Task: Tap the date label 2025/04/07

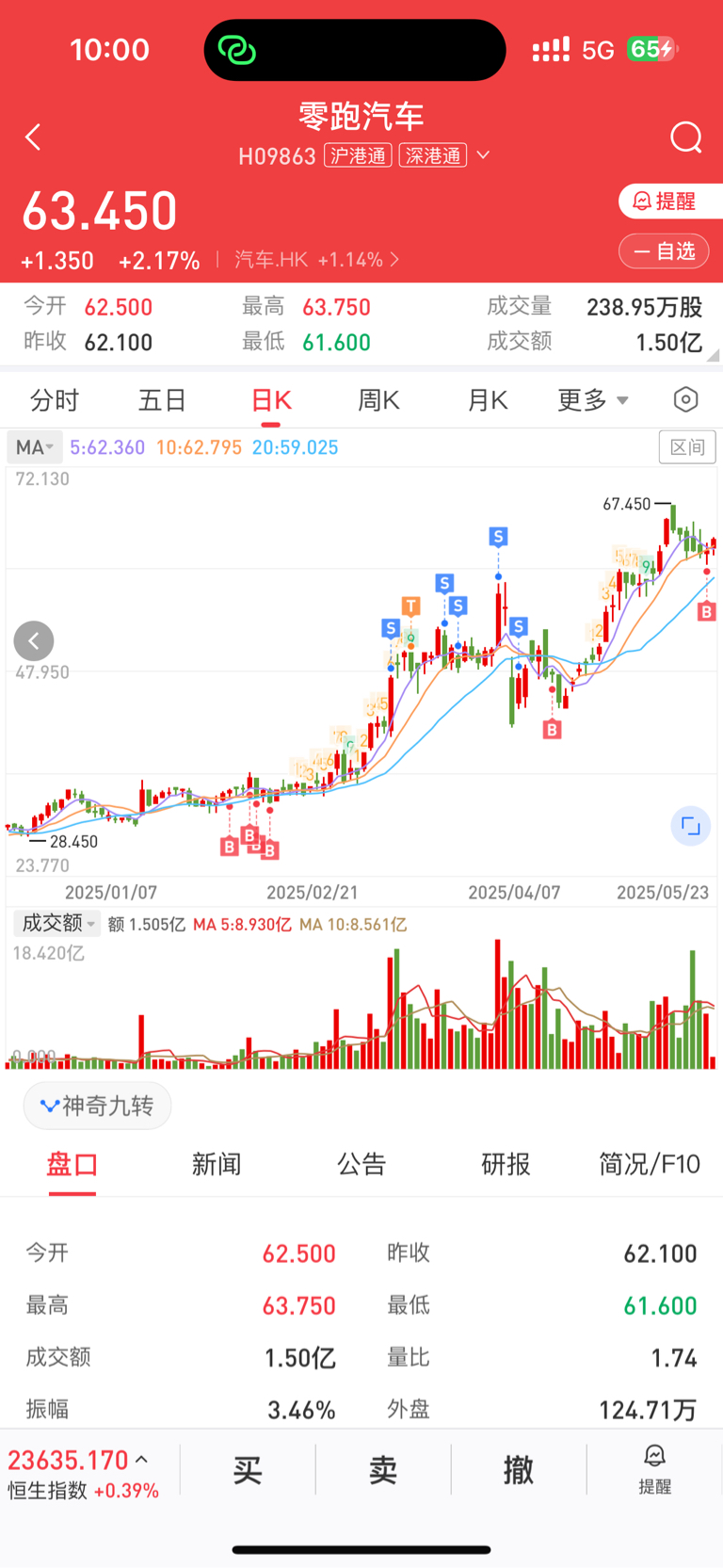Action: point(514,892)
